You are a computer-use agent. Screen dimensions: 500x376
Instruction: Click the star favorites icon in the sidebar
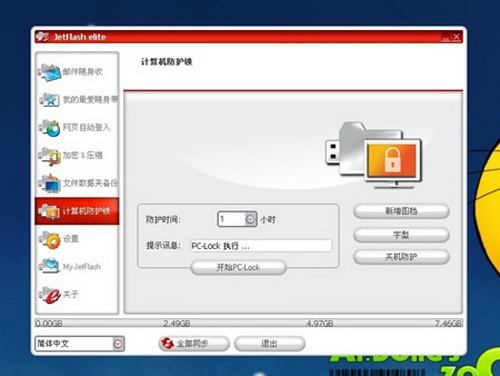pos(49,100)
